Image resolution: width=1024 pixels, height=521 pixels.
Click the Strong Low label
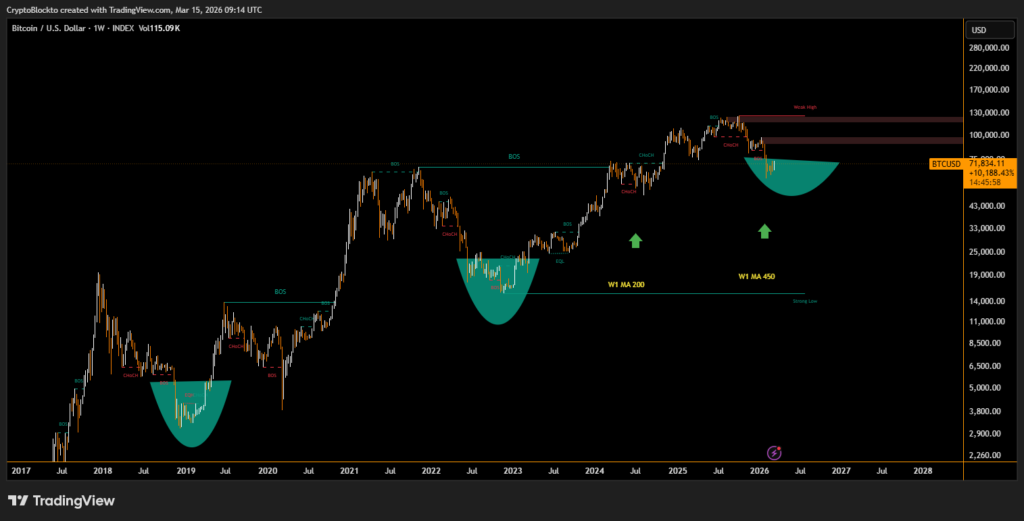point(805,300)
